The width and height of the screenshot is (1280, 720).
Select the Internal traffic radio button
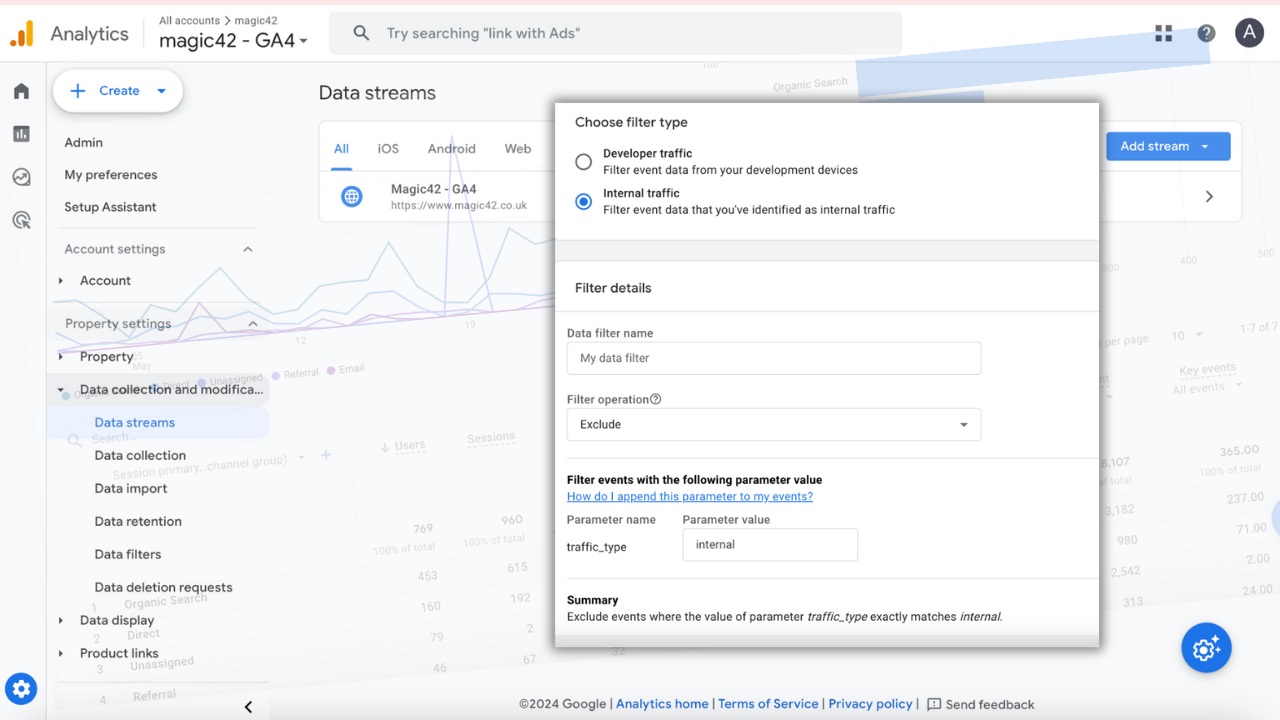click(x=583, y=201)
